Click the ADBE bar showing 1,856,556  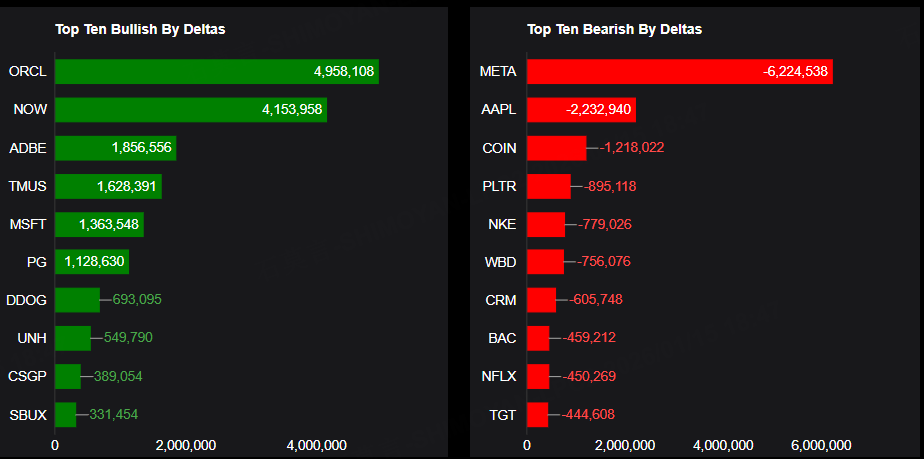click(115, 148)
